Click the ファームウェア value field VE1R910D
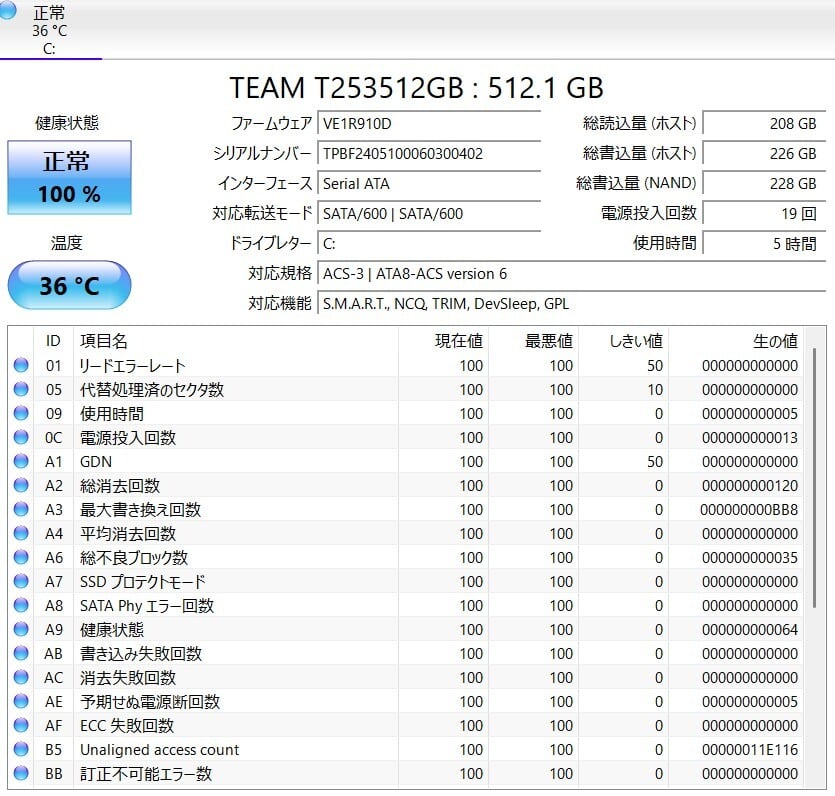 429,124
